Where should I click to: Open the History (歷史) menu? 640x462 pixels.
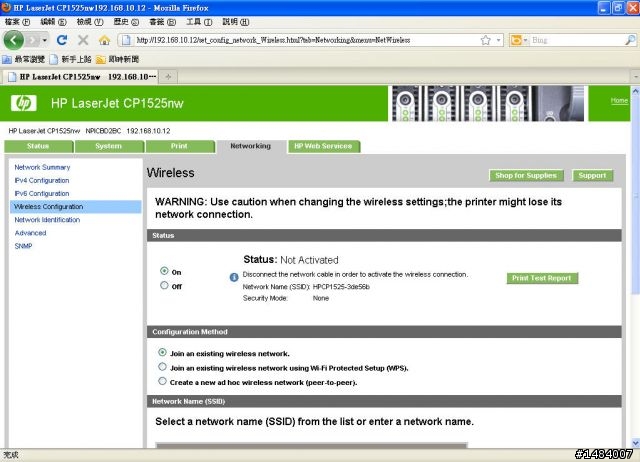click(126, 22)
